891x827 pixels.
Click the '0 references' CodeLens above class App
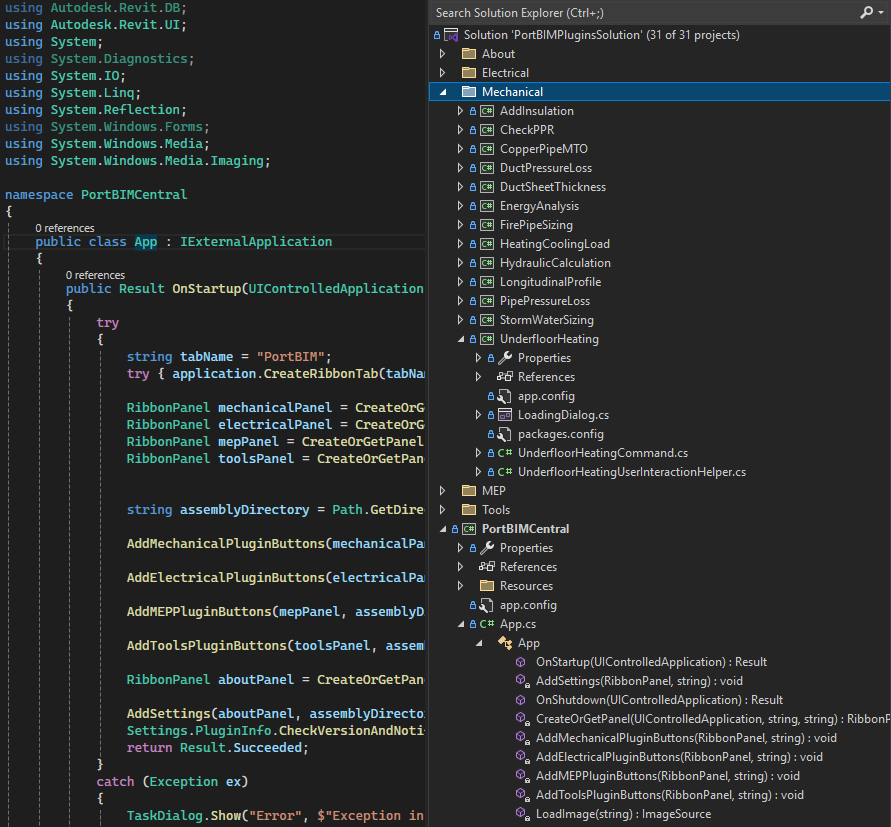[x=65, y=228]
